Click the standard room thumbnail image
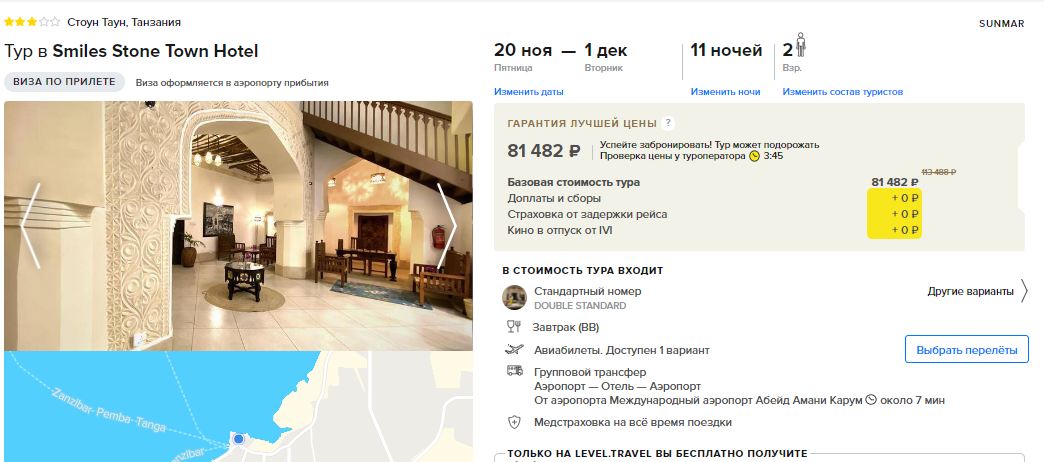 pyautogui.click(x=514, y=298)
